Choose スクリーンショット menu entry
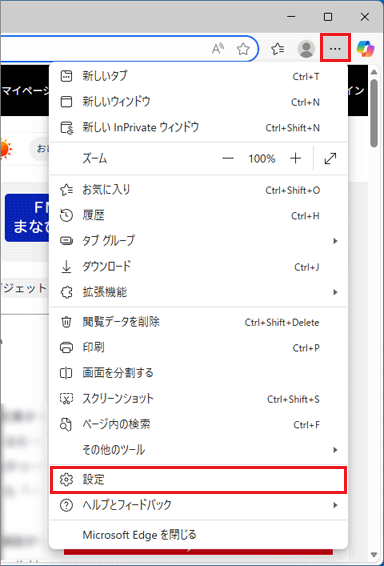 point(198,399)
